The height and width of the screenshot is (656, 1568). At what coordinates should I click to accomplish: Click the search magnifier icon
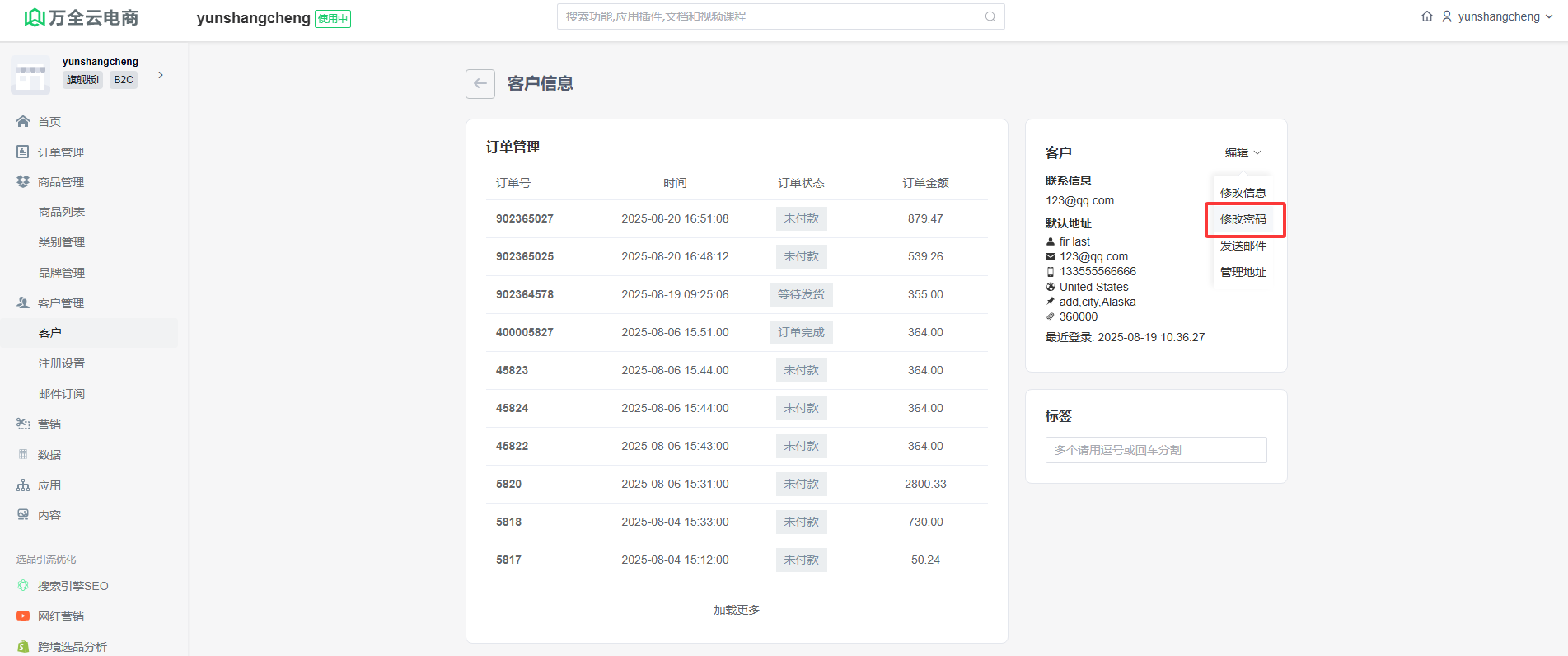click(990, 16)
